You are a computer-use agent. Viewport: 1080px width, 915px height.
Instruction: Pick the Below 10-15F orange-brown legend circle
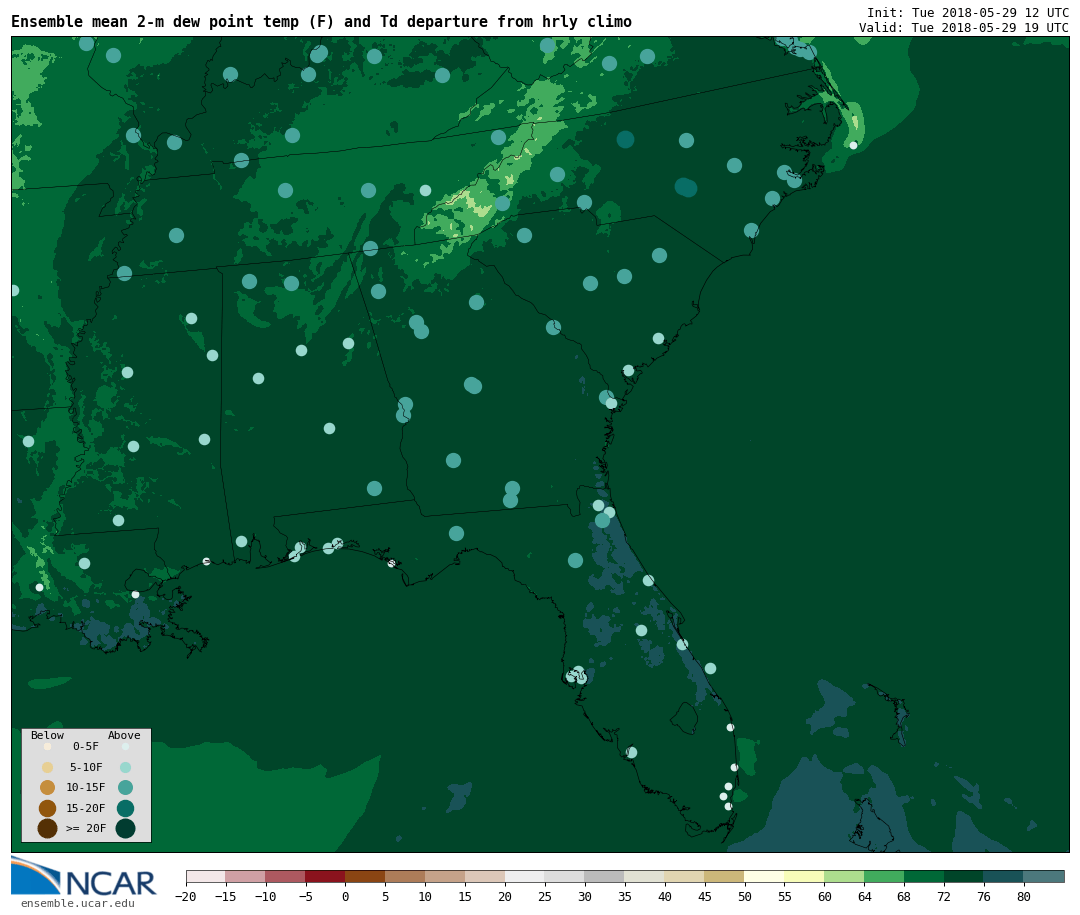point(48,788)
